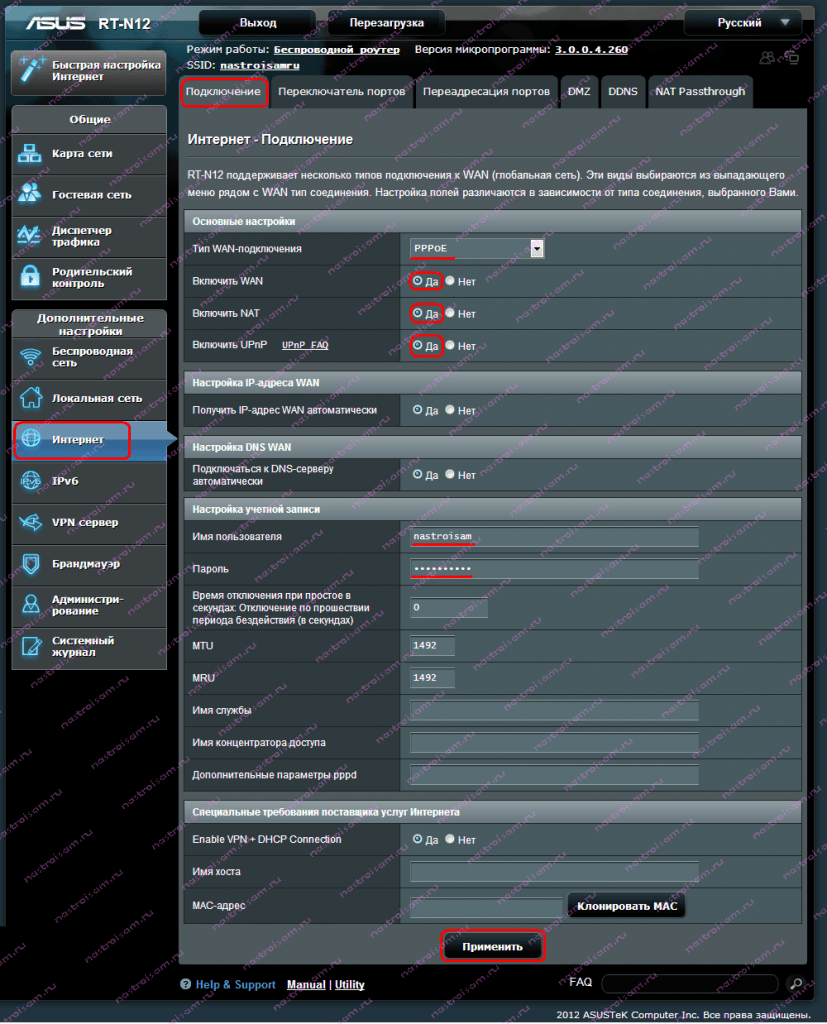827x1024 pixels.
Task: Switch to the DMZ tab
Action: (x=579, y=91)
